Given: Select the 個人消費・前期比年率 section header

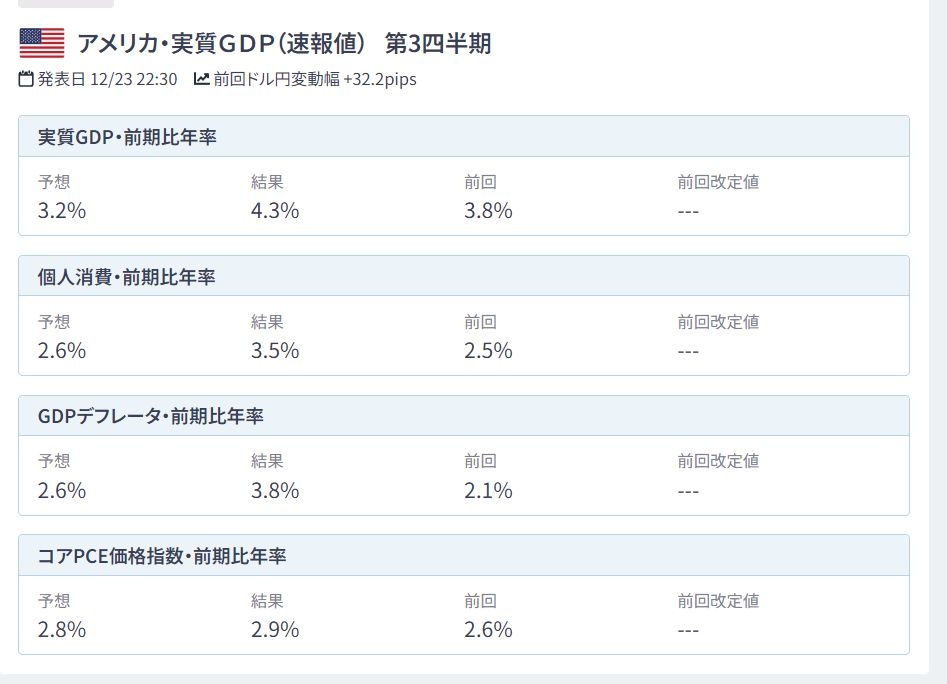Looking at the screenshot, I should click(127, 277).
